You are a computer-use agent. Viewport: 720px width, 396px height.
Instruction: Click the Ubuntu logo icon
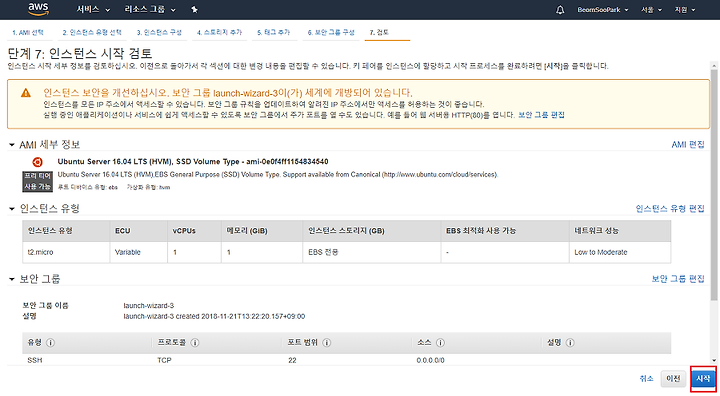(x=37, y=162)
